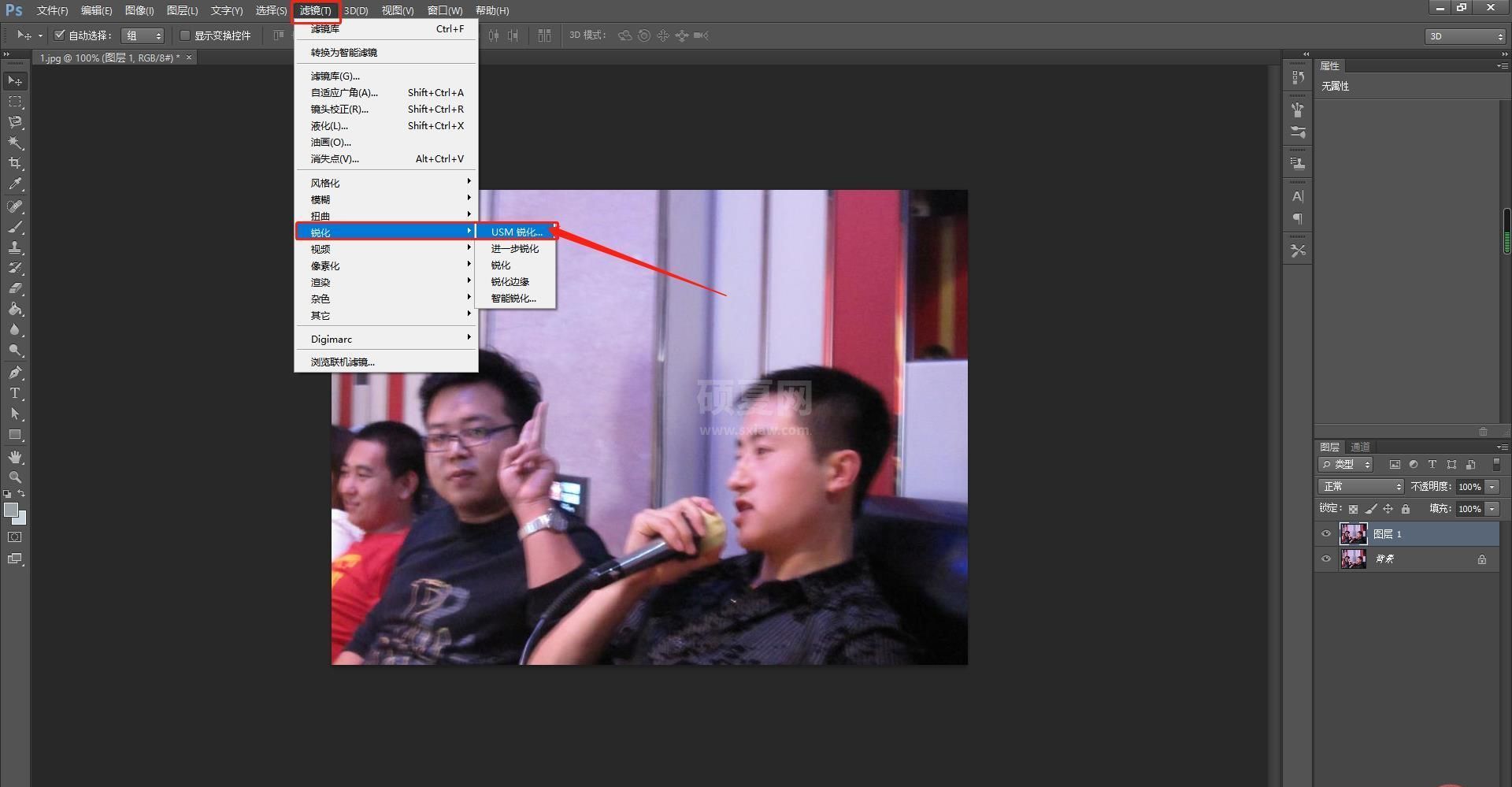
Task: Choose USM 锐化 from the submenu
Action: tap(516, 232)
